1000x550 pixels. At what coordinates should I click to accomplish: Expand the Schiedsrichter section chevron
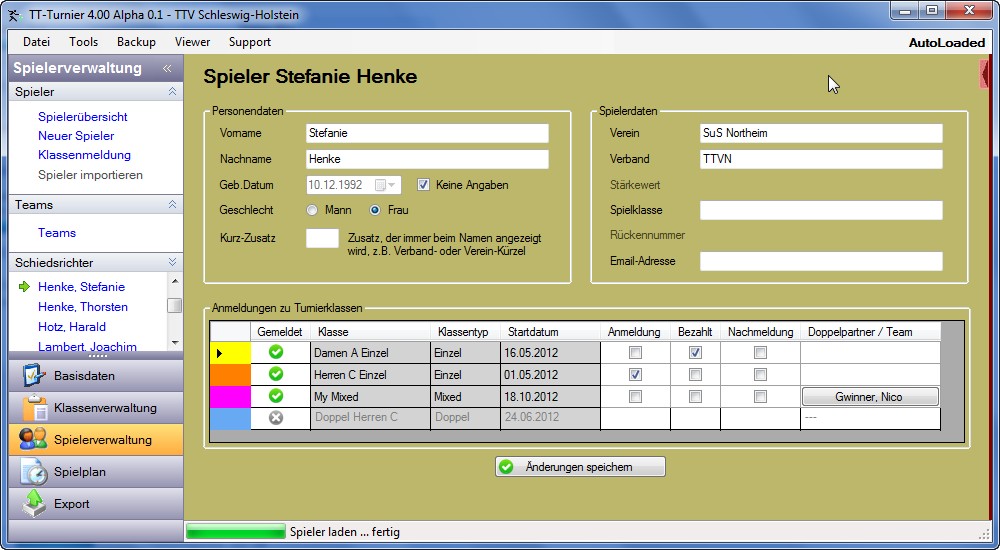(x=172, y=263)
